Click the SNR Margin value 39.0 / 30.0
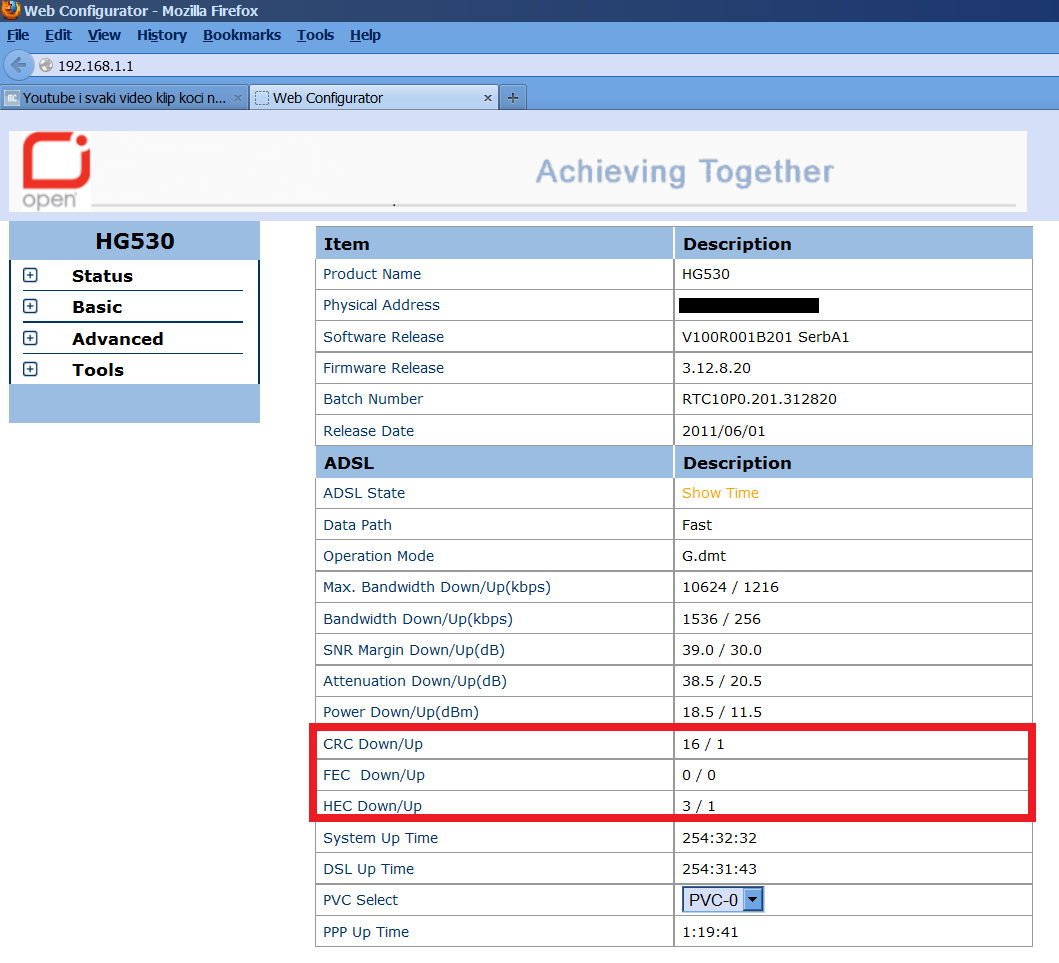The height and width of the screenshot is (963, 1059). (722, 650)
